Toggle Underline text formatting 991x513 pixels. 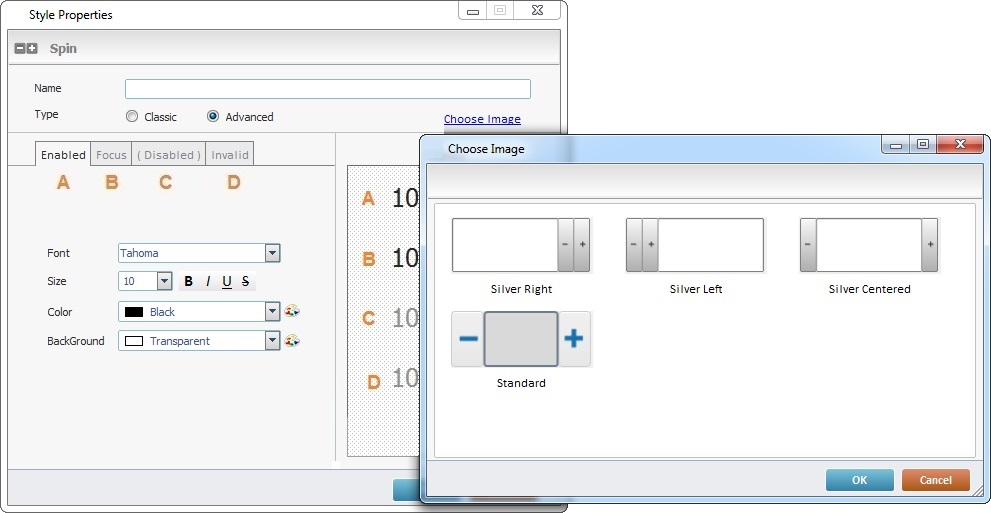pyautogui.click(x=227, y=282)
